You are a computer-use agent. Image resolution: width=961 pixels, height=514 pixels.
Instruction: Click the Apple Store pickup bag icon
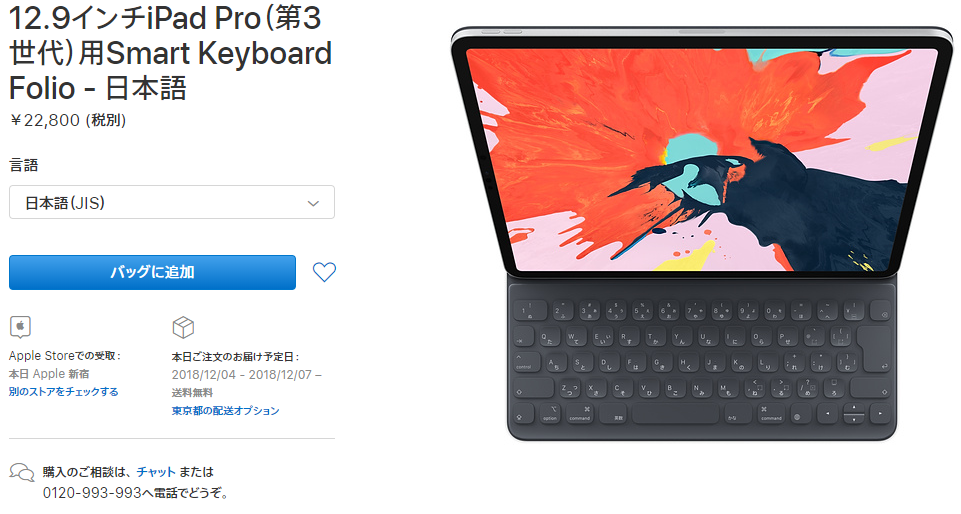click(x=20, y=327)
